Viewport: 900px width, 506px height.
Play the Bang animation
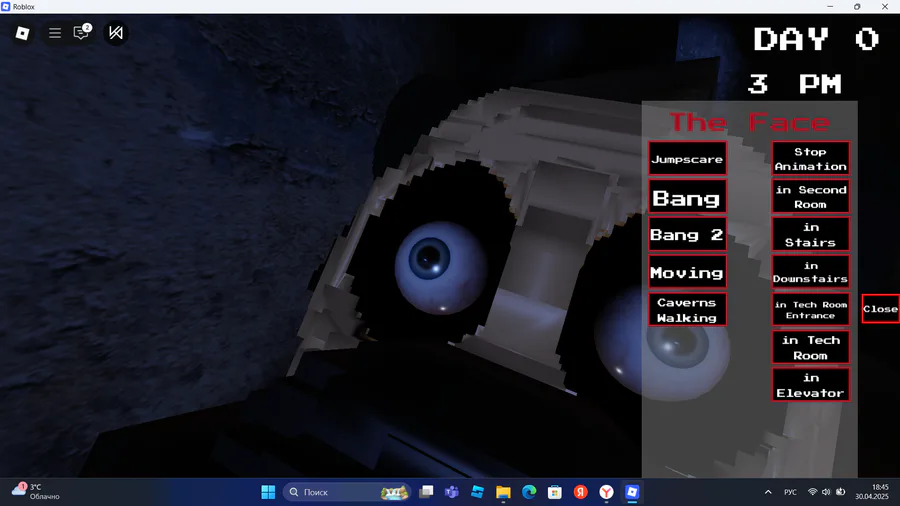pos(687,197)
